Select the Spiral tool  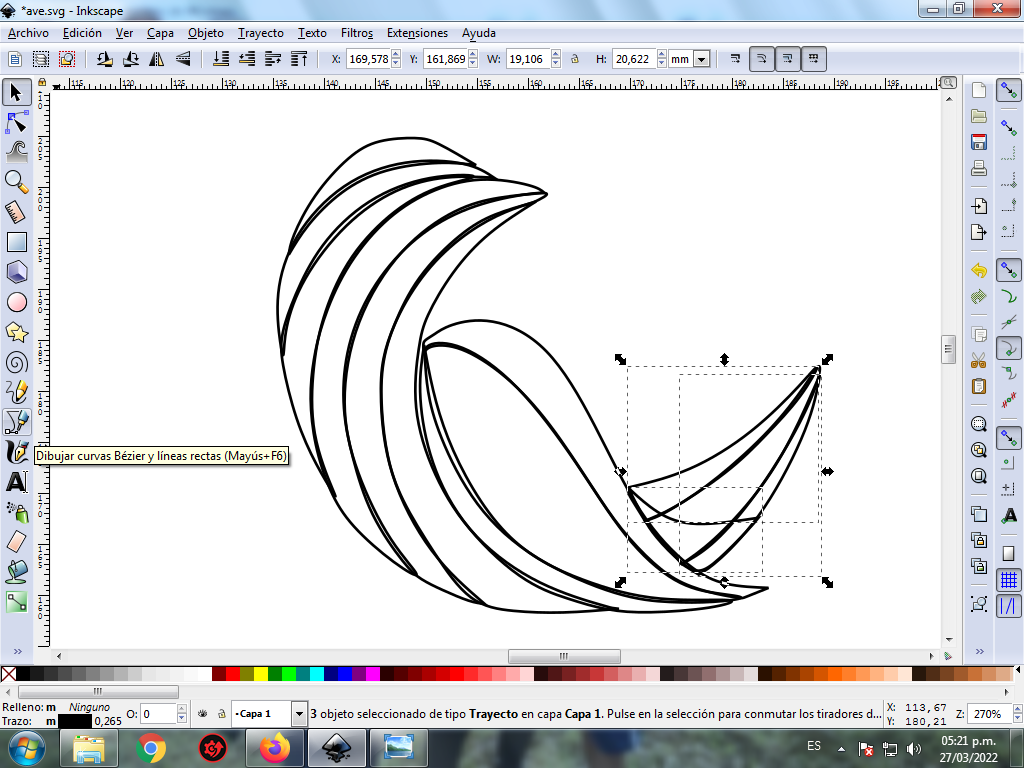(x=16, y=362)
